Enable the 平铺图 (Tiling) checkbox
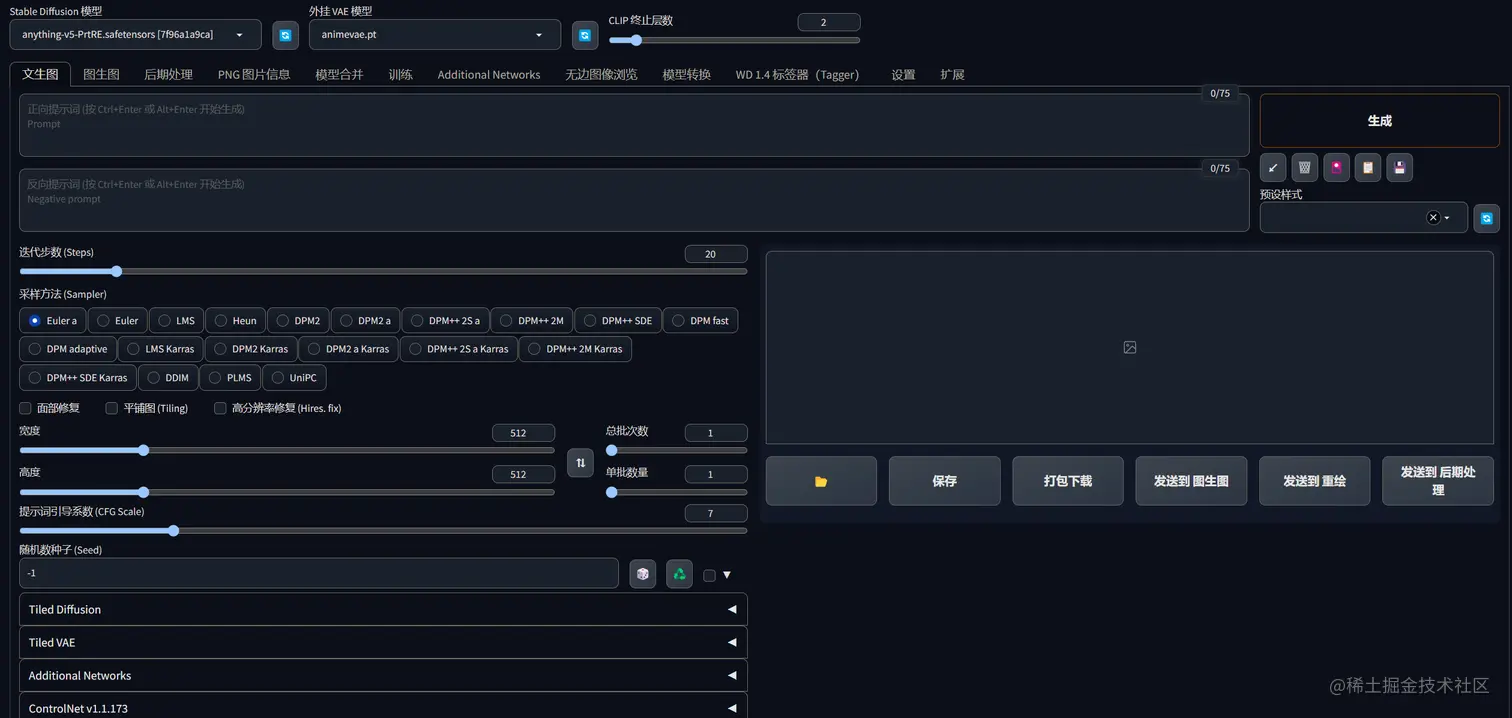Image resolution: width=1512 pixels, height=718 pixels. tap(112, 408)
